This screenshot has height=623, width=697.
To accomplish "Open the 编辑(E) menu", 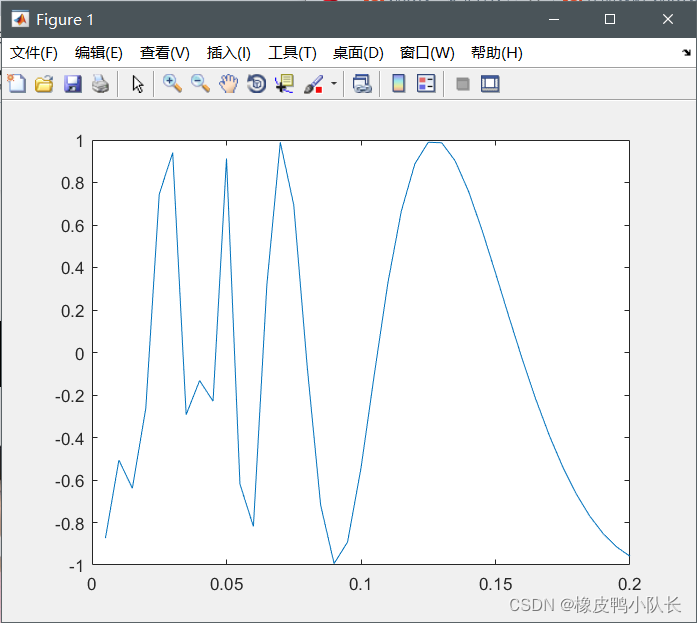I will click(x=99, y=53).
